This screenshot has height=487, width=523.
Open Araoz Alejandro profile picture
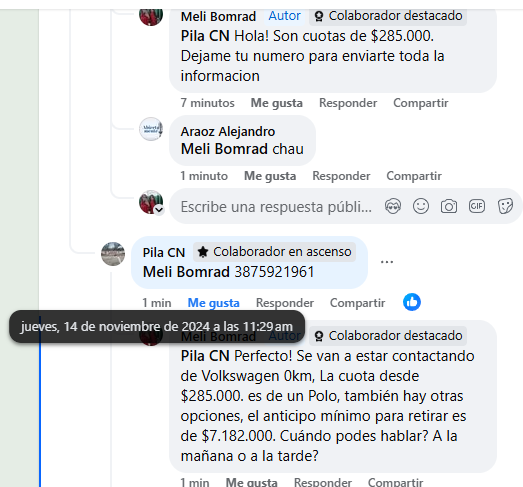[x=151, y=129]
